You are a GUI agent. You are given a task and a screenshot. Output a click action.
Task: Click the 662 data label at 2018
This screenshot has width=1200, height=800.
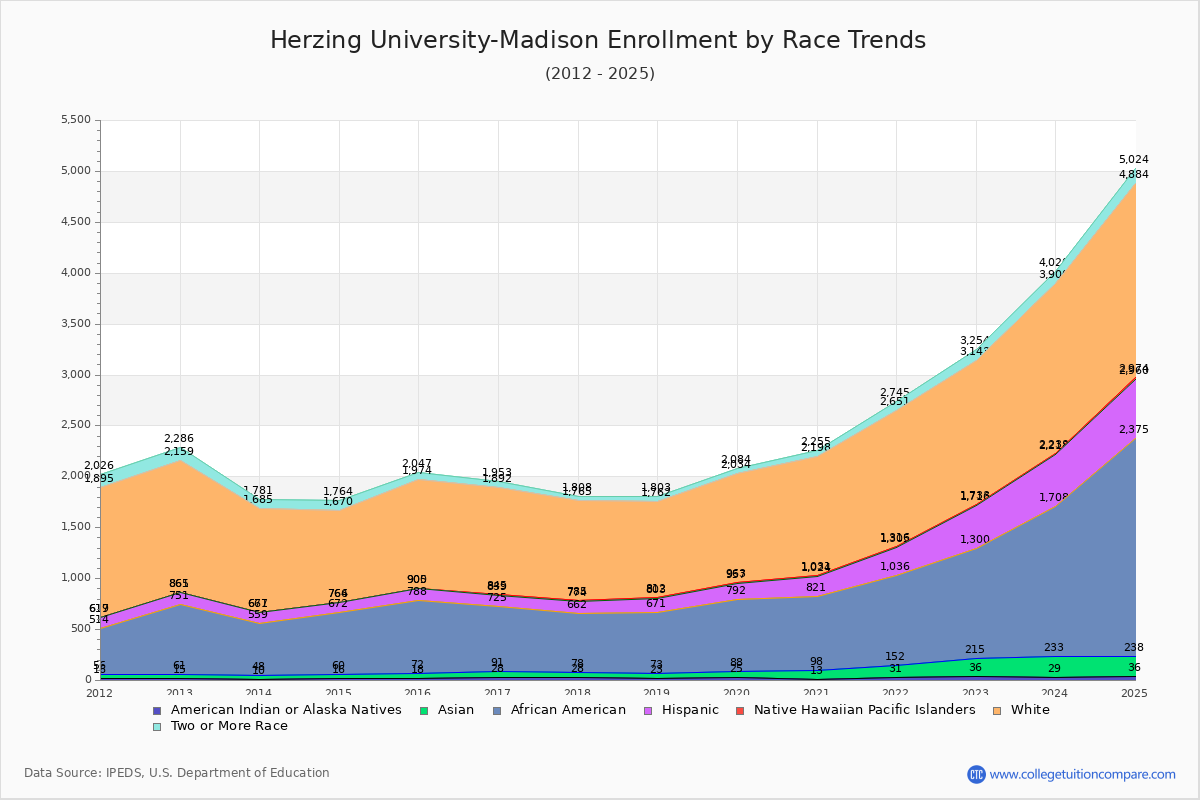[x=577, y=605]
